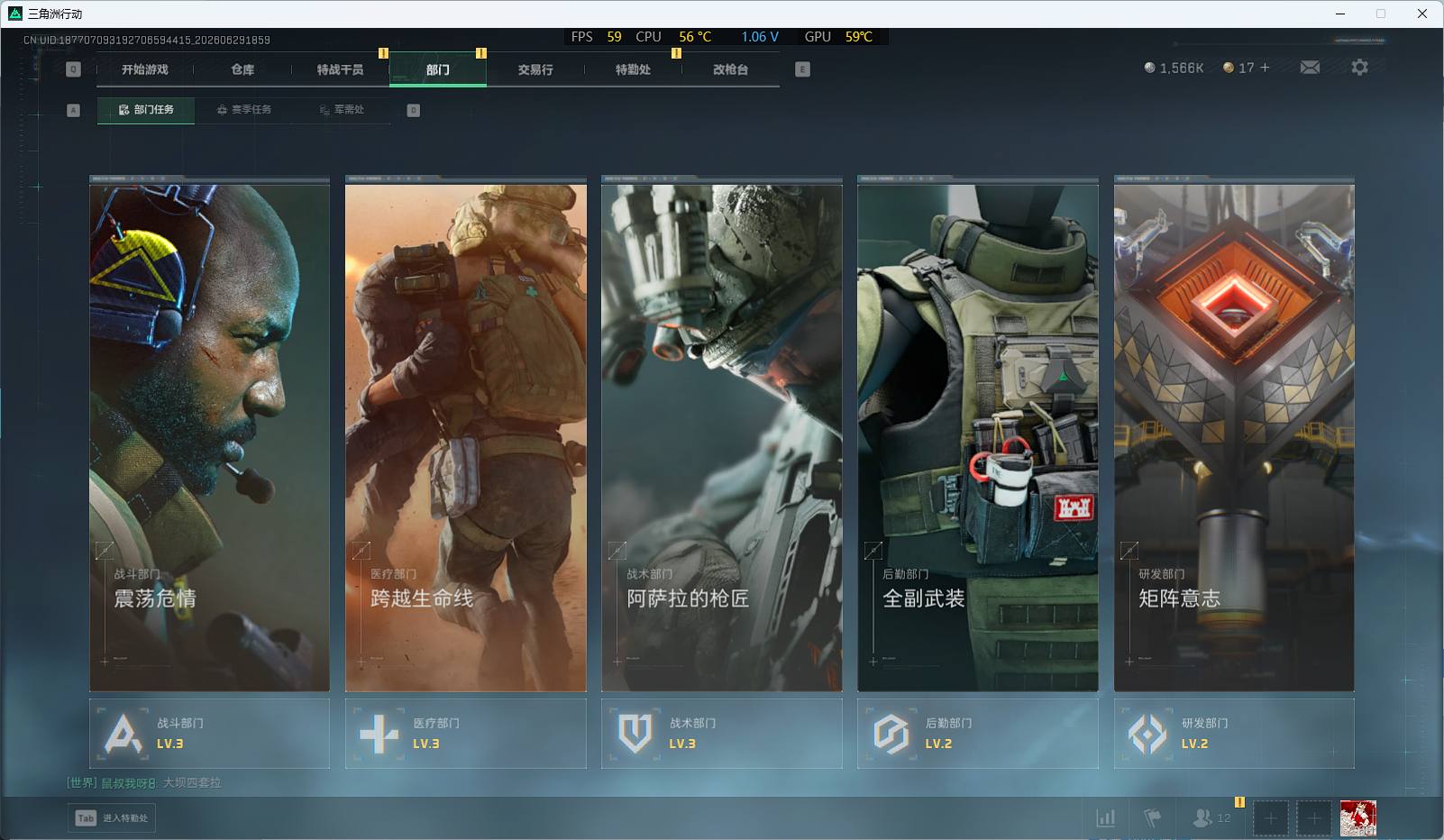The height and width of the screenshot is (840, 1444).
Task: Click the GPU 59°C overlay readout
Action: click(838, 37)
